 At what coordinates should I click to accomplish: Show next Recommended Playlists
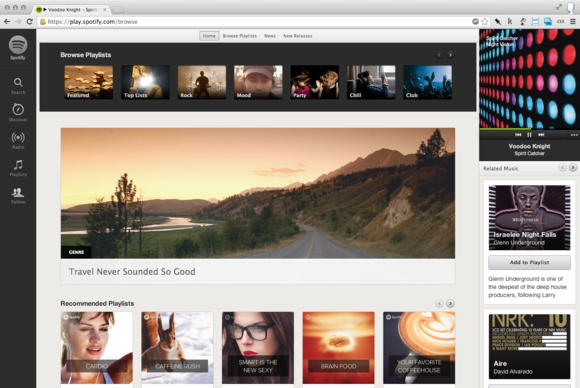pyautogui.click(x=450, y=304)
